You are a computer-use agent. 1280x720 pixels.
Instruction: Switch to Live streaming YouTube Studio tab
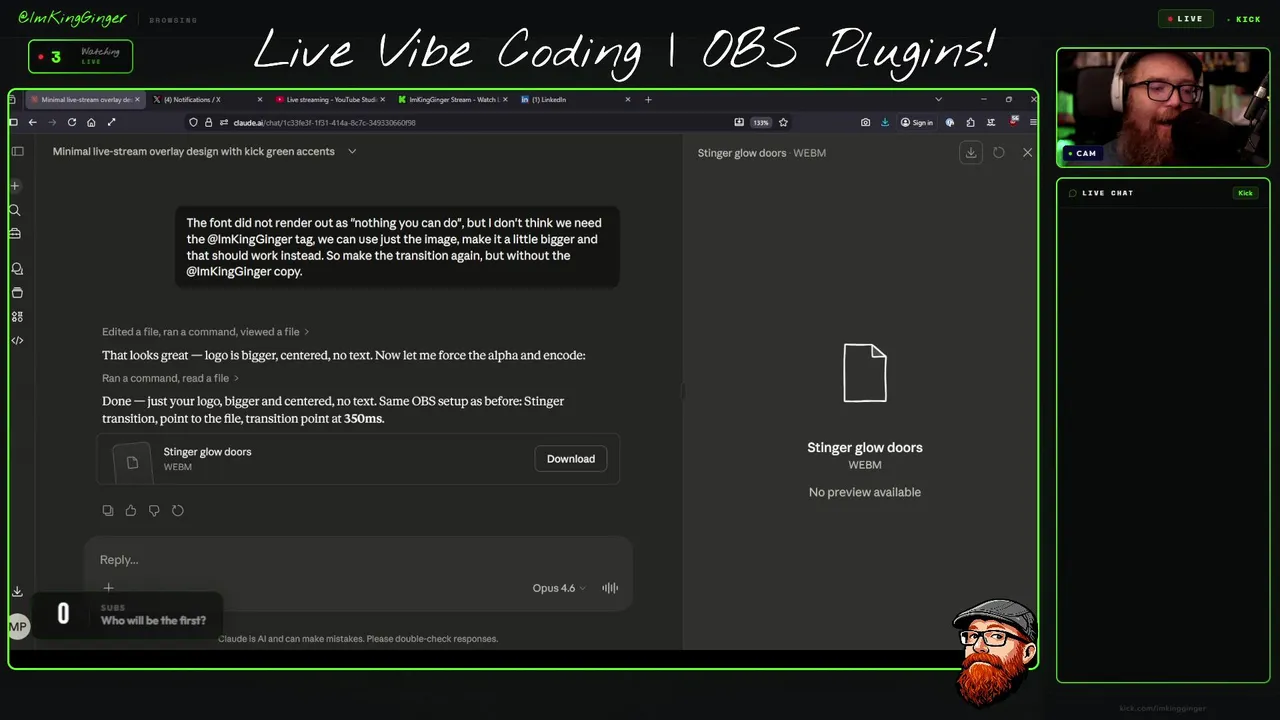coord(330,100)
